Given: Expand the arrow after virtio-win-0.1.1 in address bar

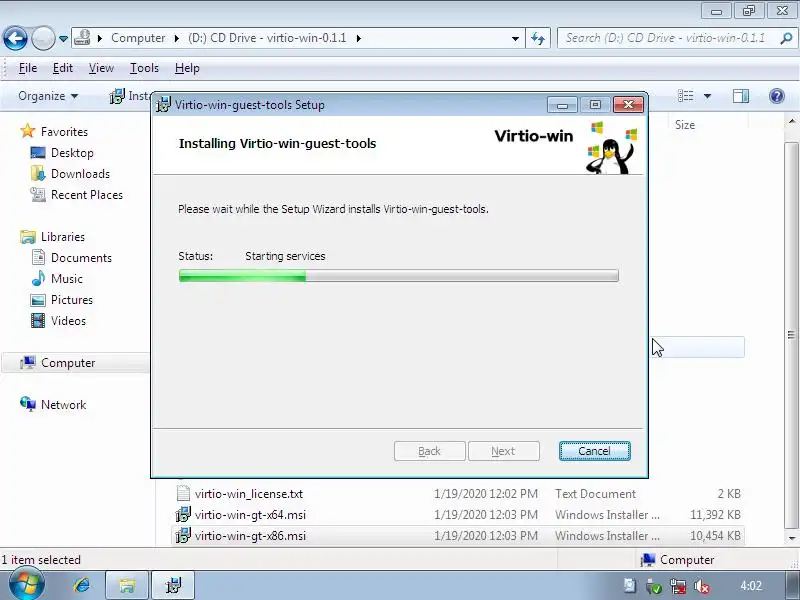Looking at the screenshot, I should (359, 38).
